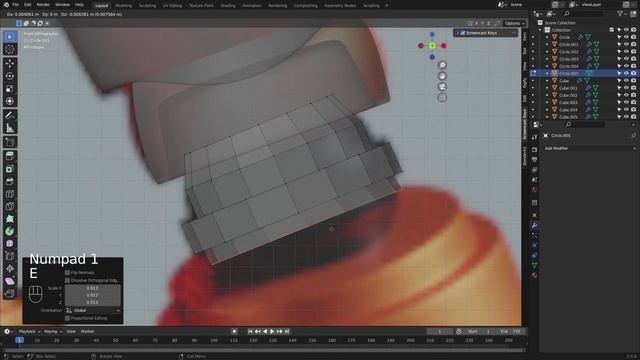Select the Shrink/Fatten tool
Viewport: 640px width, 360px height.
[x=10, y=269]
